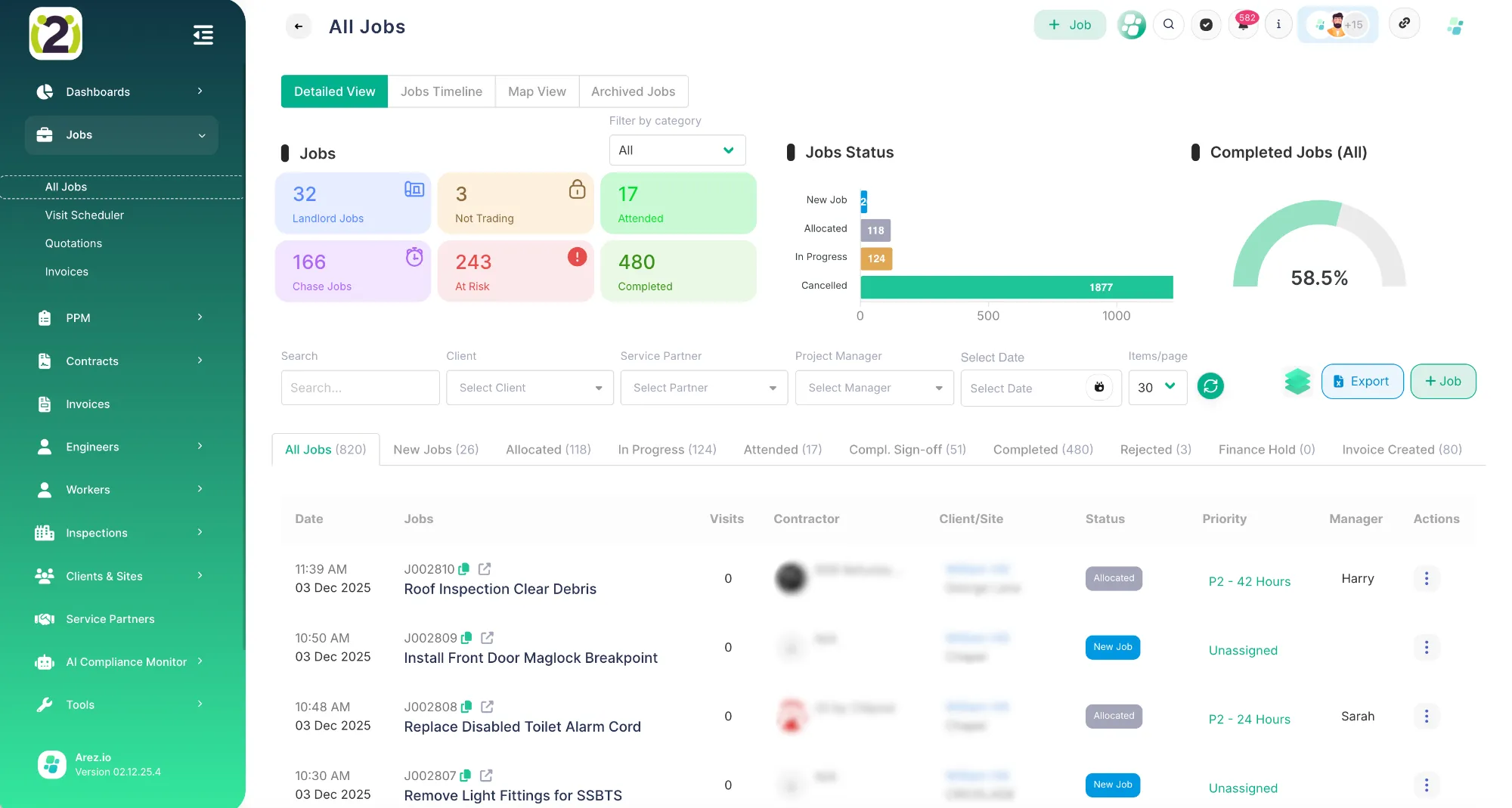
Task: Click the Search input field
Action: 360,388
